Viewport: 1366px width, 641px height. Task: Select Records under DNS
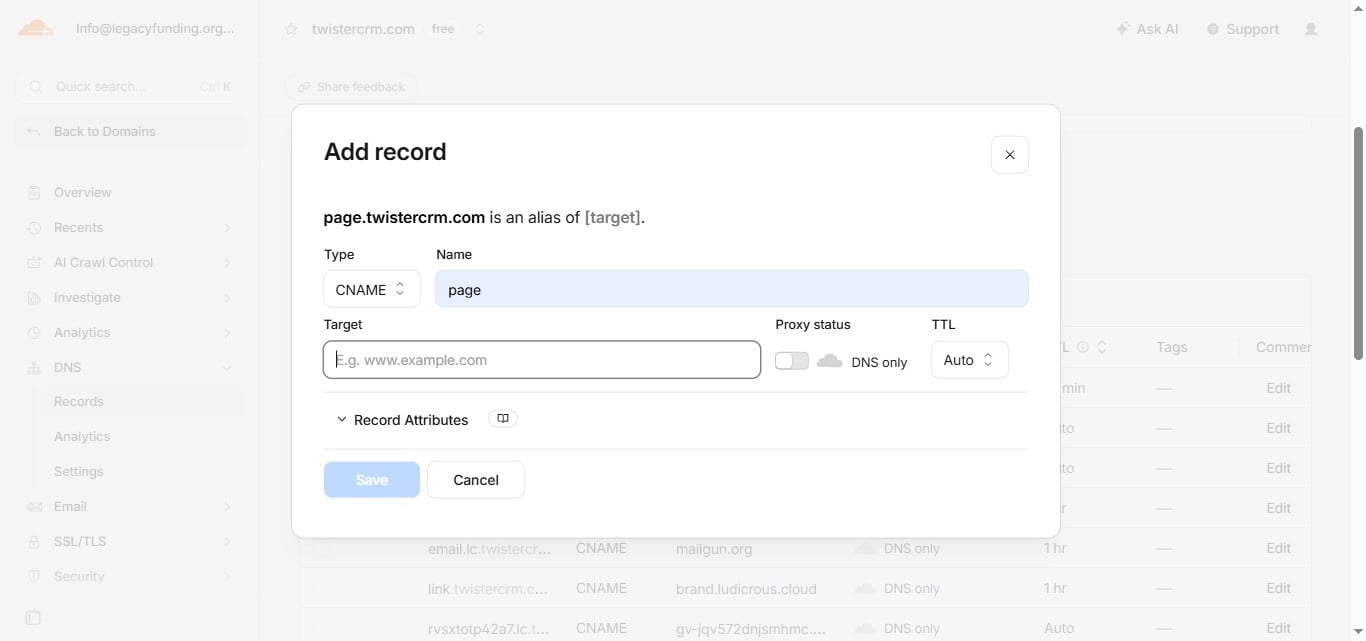point(79,401)
